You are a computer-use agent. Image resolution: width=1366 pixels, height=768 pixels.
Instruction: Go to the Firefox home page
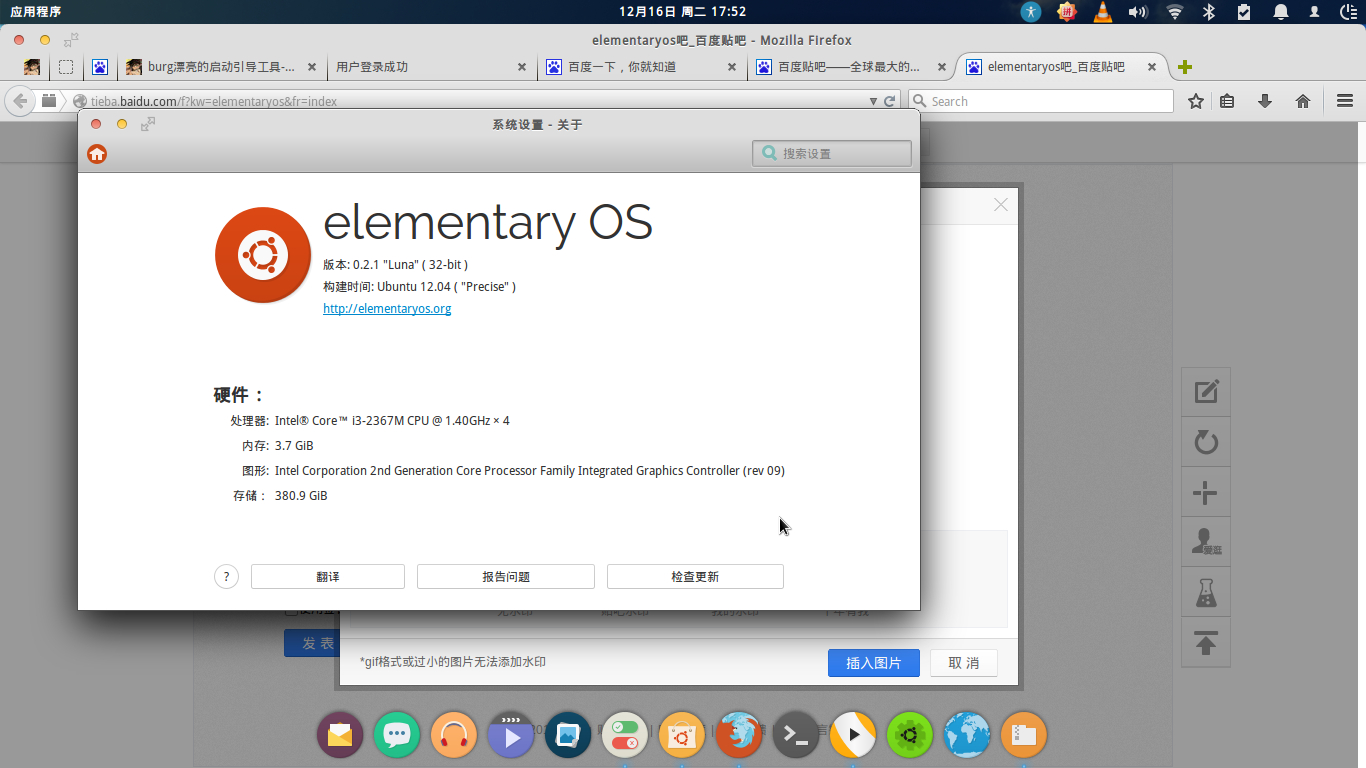point(1303,101)
